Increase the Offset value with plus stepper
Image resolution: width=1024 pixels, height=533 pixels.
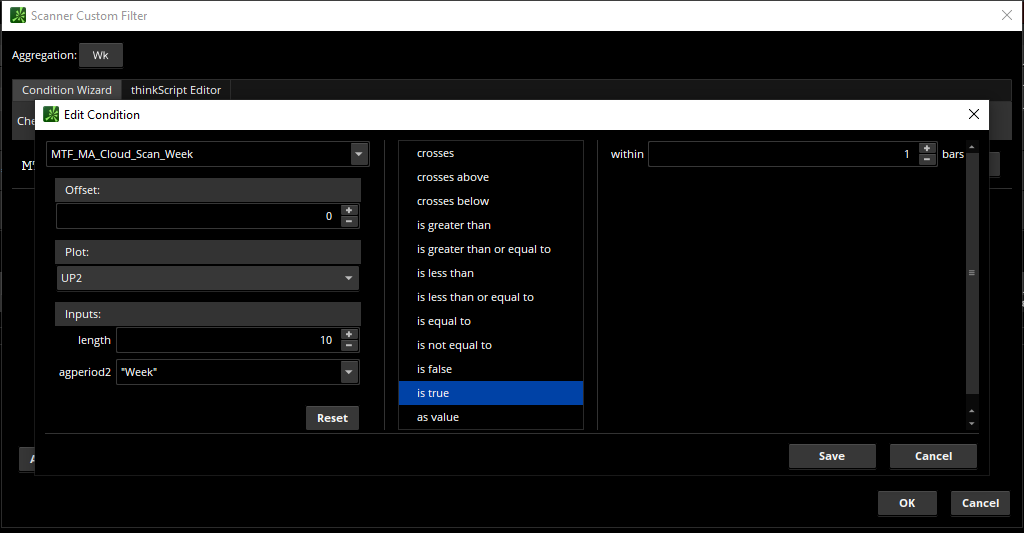tap(348, 210)
